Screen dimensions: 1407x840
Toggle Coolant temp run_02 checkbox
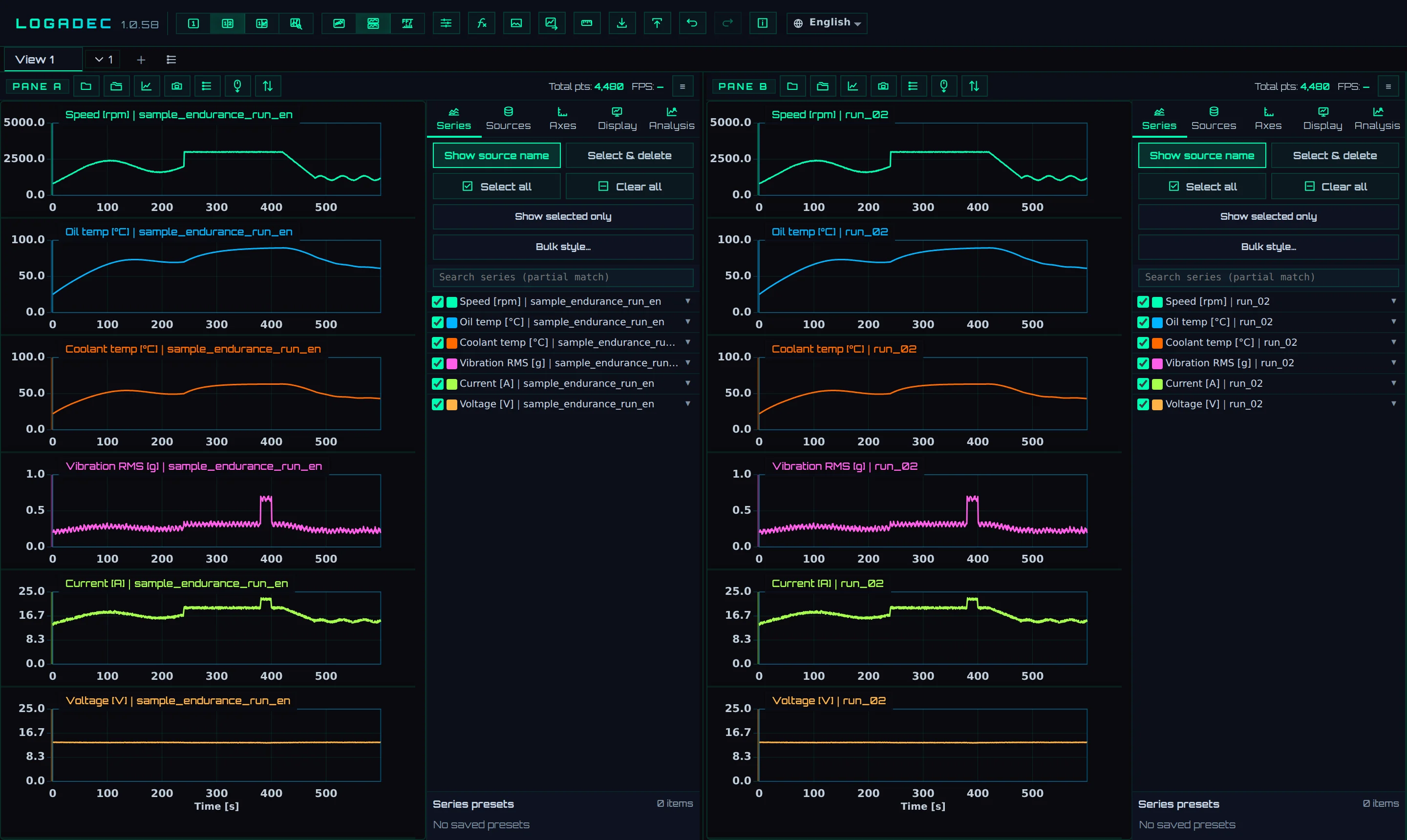coord(1143,343)
